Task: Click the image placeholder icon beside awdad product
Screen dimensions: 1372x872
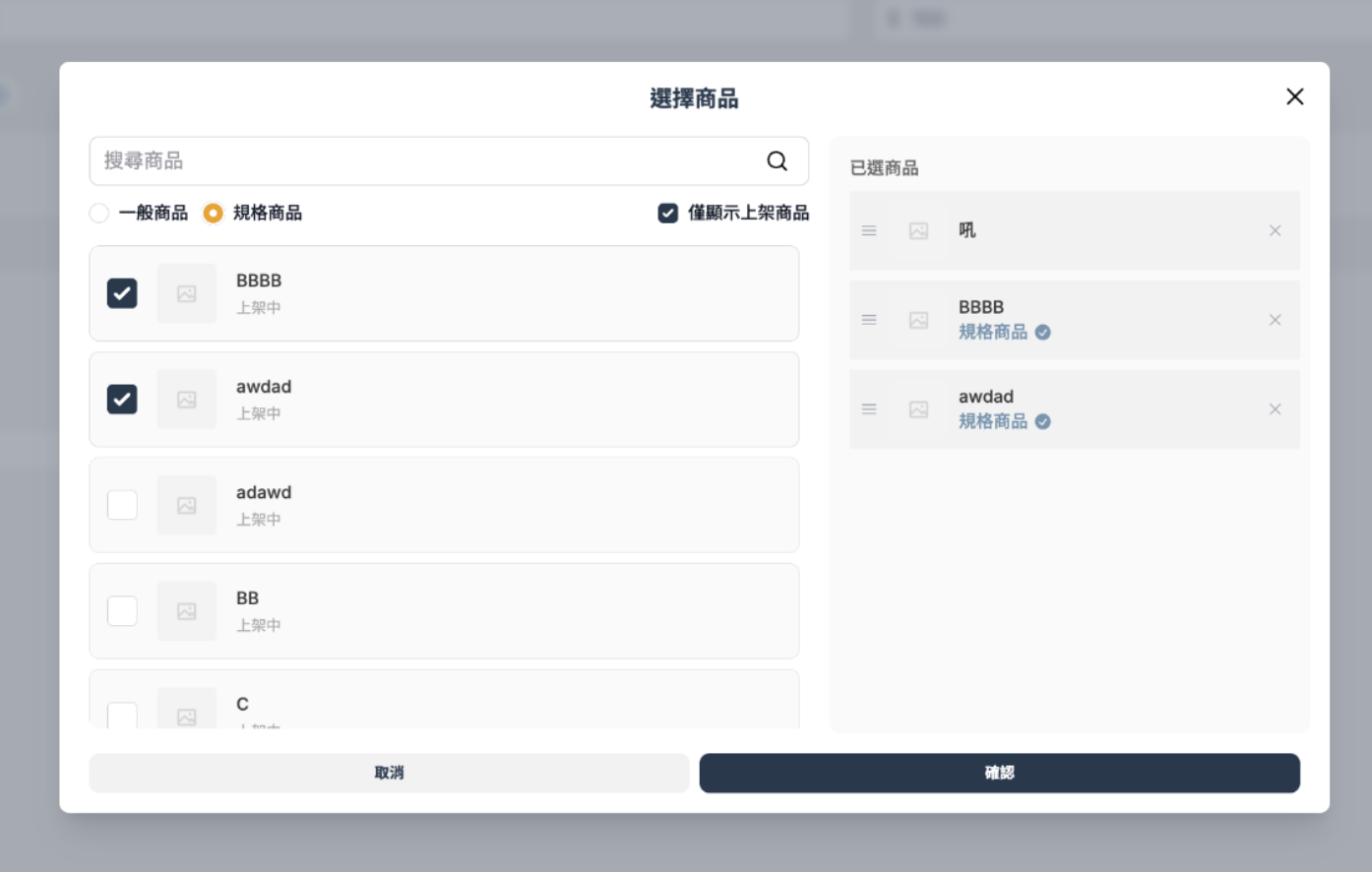Action: 186,399
